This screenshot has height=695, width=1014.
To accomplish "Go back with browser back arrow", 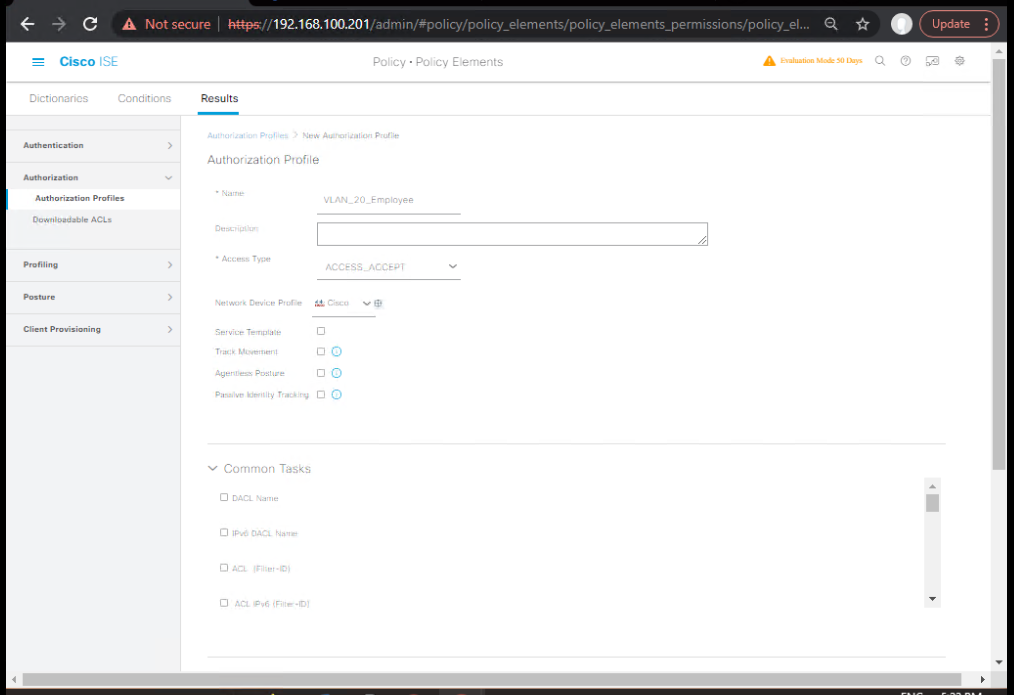I will pos(27,24).
